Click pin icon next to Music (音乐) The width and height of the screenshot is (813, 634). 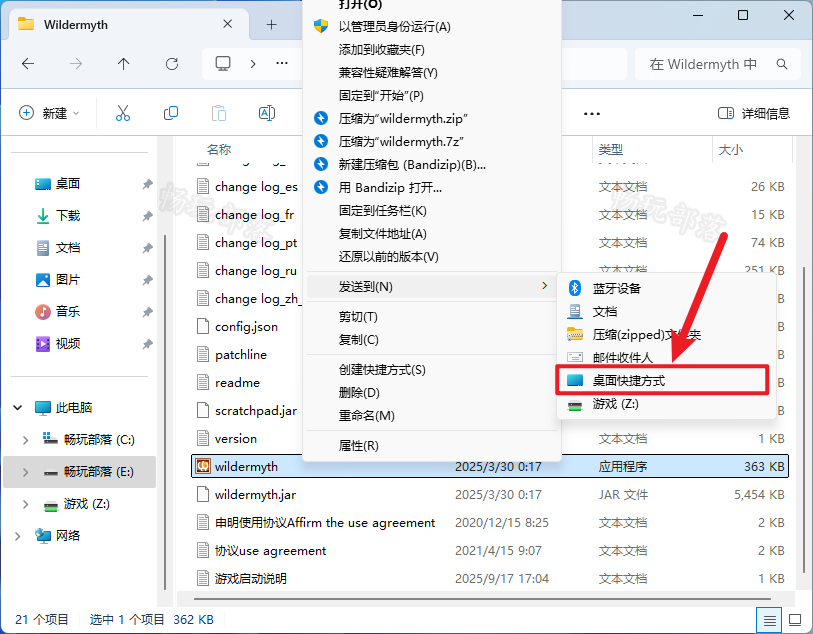[x=148, y=312]
